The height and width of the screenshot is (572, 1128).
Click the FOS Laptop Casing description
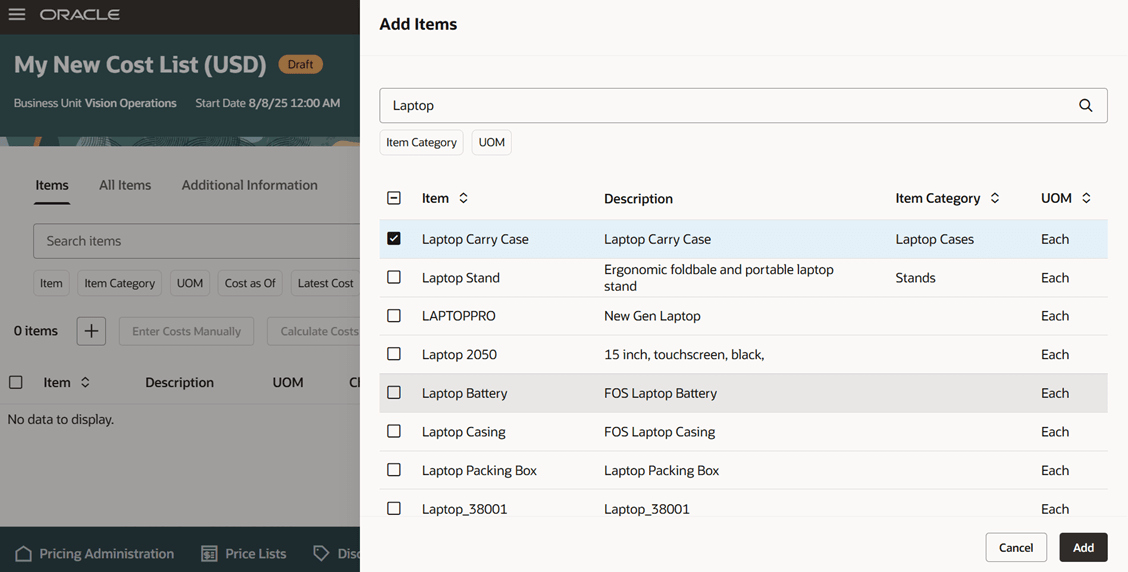click(x=659, y=432)
